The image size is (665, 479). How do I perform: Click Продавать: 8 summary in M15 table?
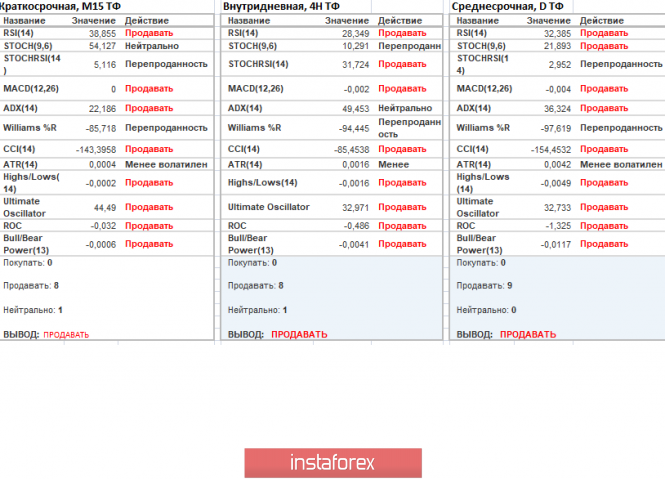point(31,286)
